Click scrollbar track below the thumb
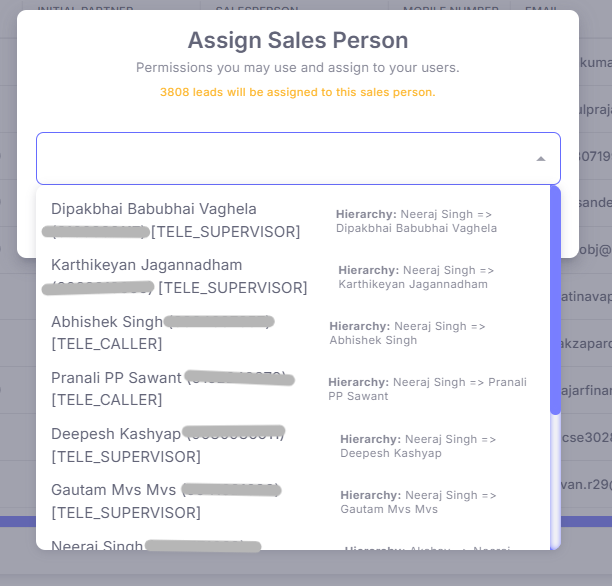The height and width of the screenshot is (586, 612). click(555, 480)
